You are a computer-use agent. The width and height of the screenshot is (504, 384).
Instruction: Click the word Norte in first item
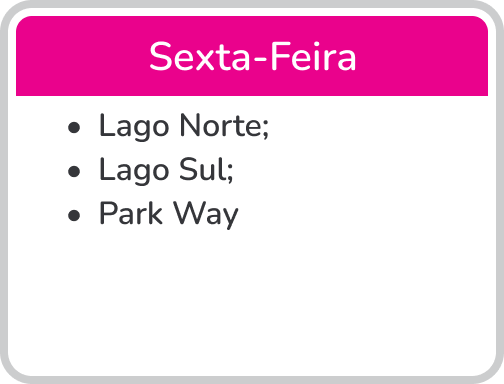[x=221, y=126]
